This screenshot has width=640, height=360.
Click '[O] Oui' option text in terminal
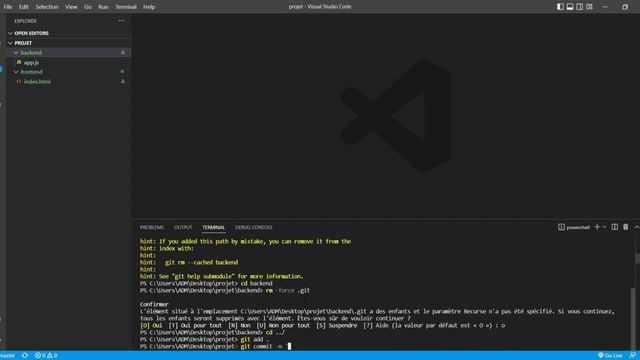tap(151, 325)
